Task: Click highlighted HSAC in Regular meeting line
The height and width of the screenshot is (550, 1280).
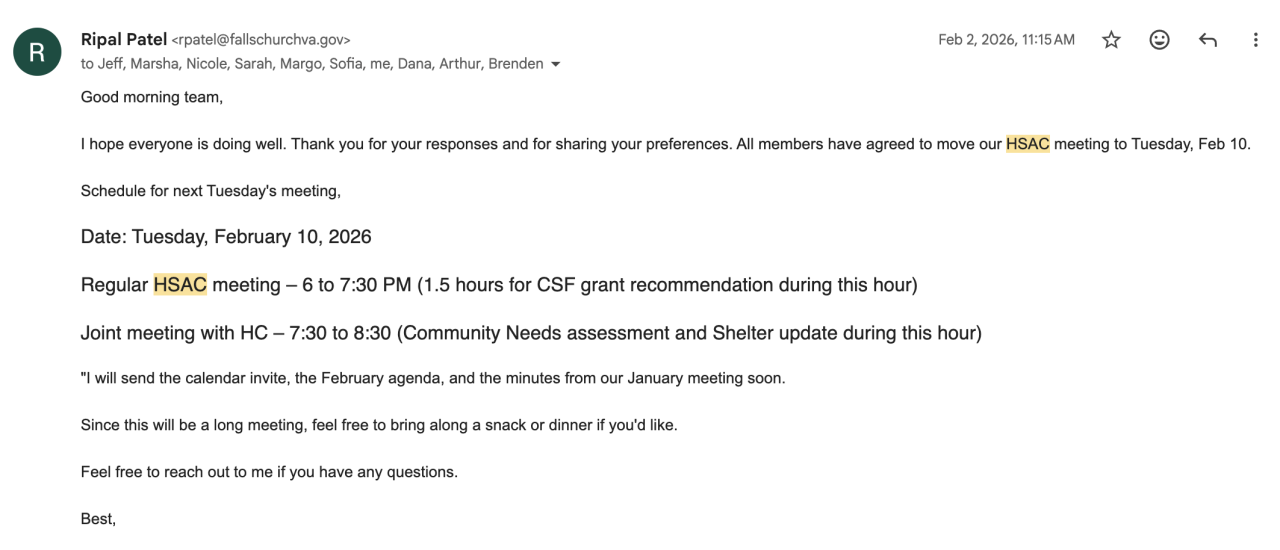Action: 180,285
